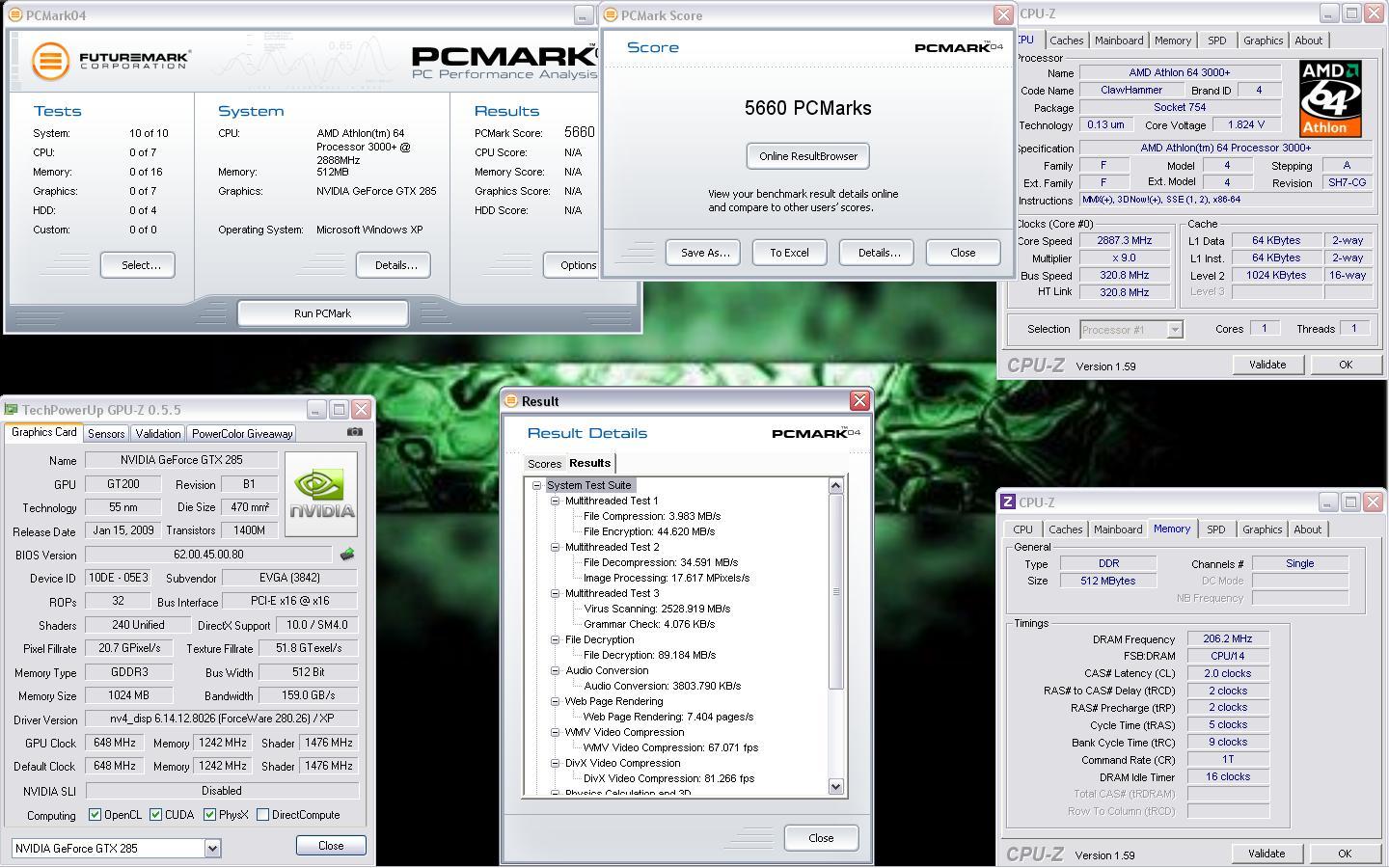
Task: Select the Image Processing result row
Action: point(667,579)
